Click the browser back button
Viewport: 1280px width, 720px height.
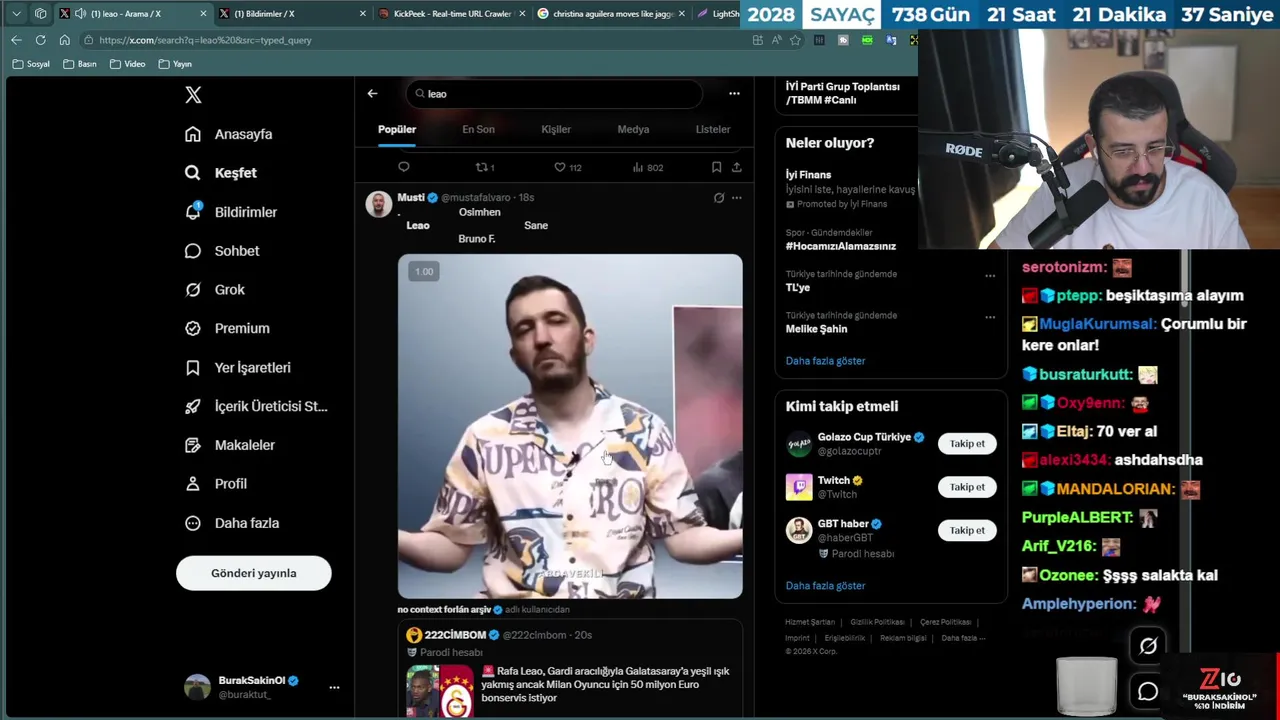pos(16,40)
